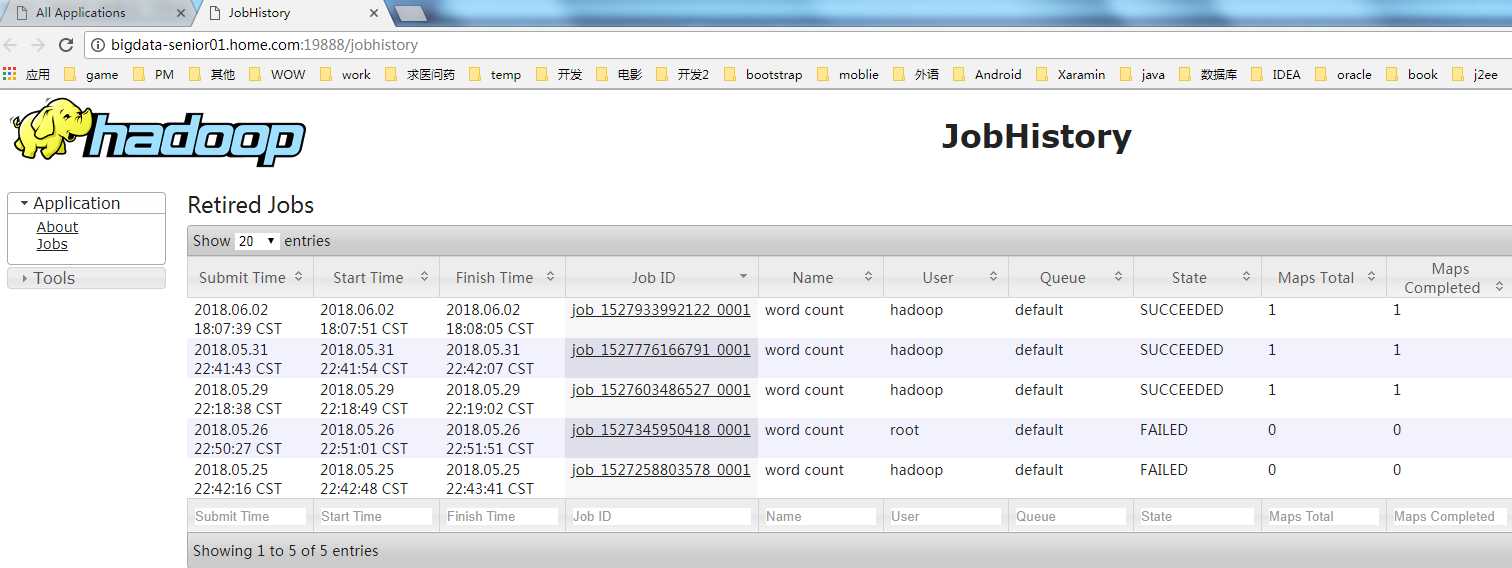
Task: Open the work bookmarks folder
Action: (x=344, y=74)
